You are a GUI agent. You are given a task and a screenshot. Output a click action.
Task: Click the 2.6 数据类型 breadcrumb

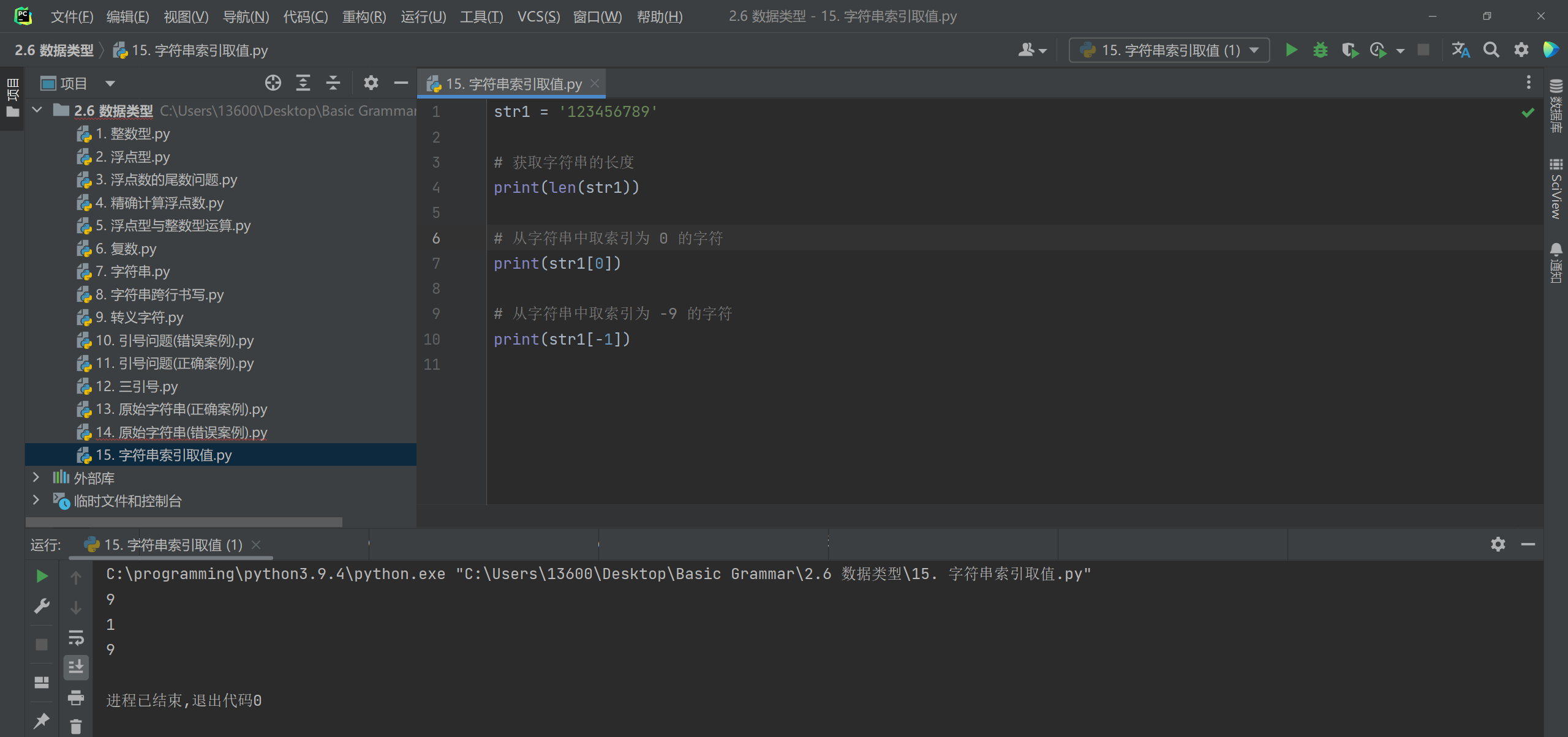coord(55,50)
